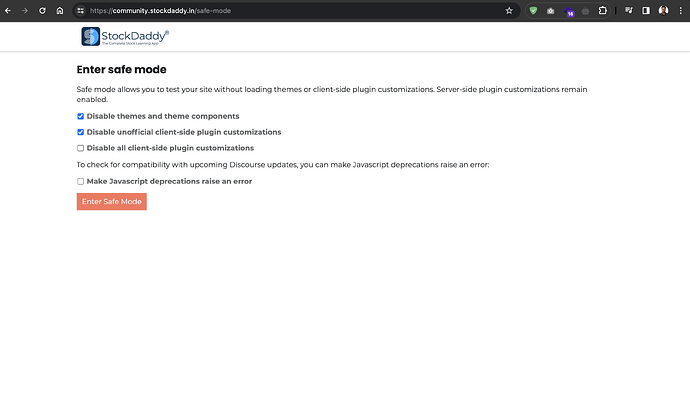Reload the safe-mode page
This screenshot has width=690, height=400.
(x=42, y=11)
